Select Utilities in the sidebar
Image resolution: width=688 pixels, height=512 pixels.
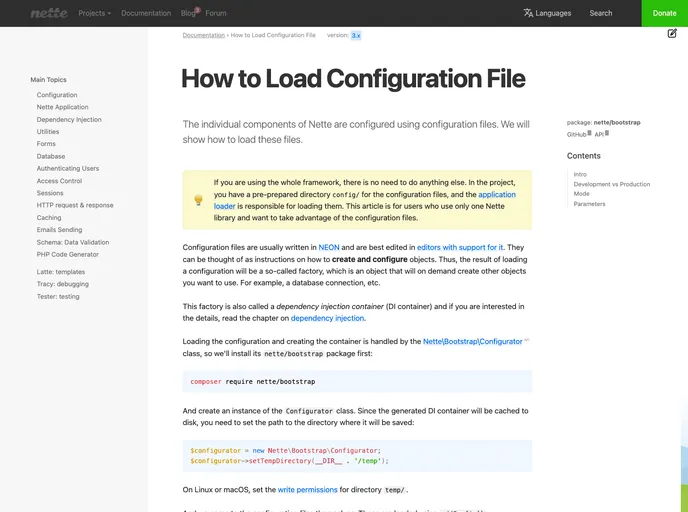click(x=48, y=132)
